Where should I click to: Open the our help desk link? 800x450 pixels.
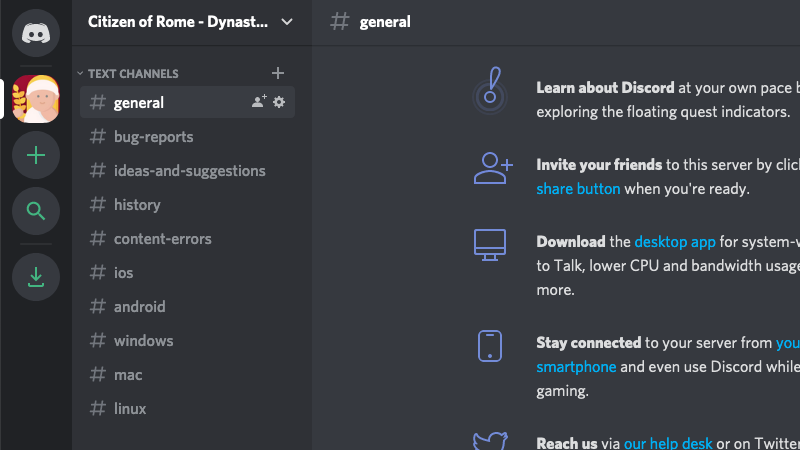668,443
